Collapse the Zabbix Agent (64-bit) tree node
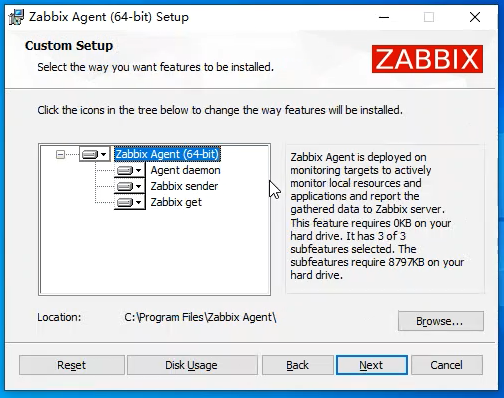Viewport: 504px width, 398px height. pyautogui.click(x=60, y=154)
